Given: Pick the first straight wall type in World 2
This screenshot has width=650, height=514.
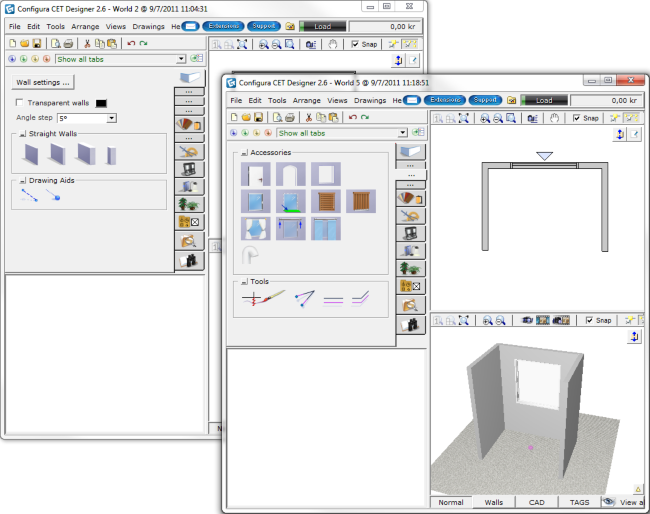Looking at the screenshot, I should pyautogui.click(x=31, y=154).
